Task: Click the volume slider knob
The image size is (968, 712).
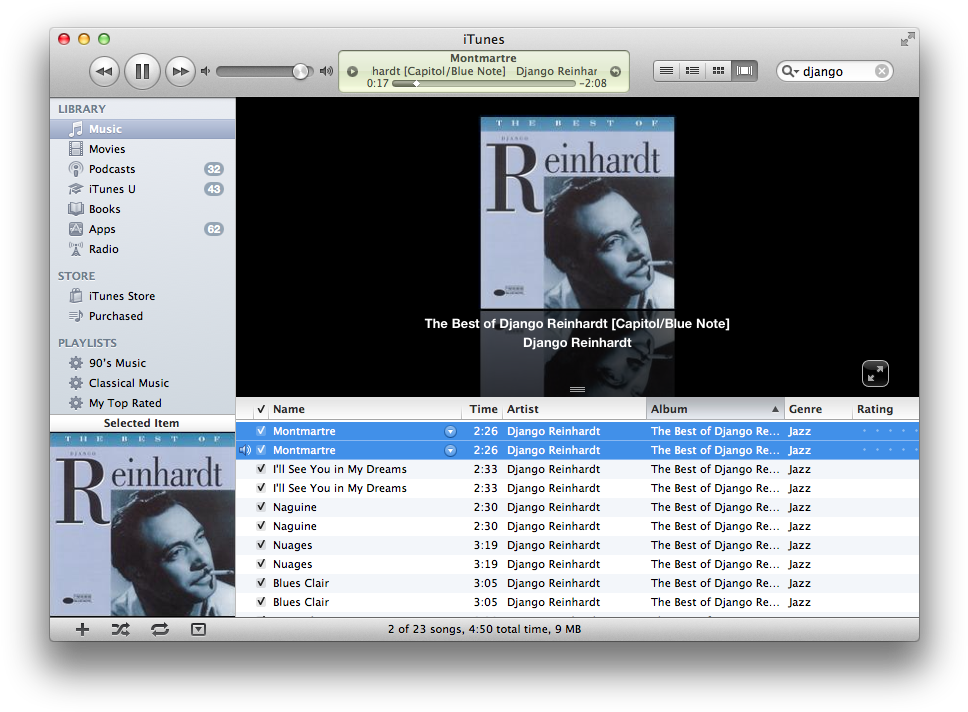Action: [301, 72]
